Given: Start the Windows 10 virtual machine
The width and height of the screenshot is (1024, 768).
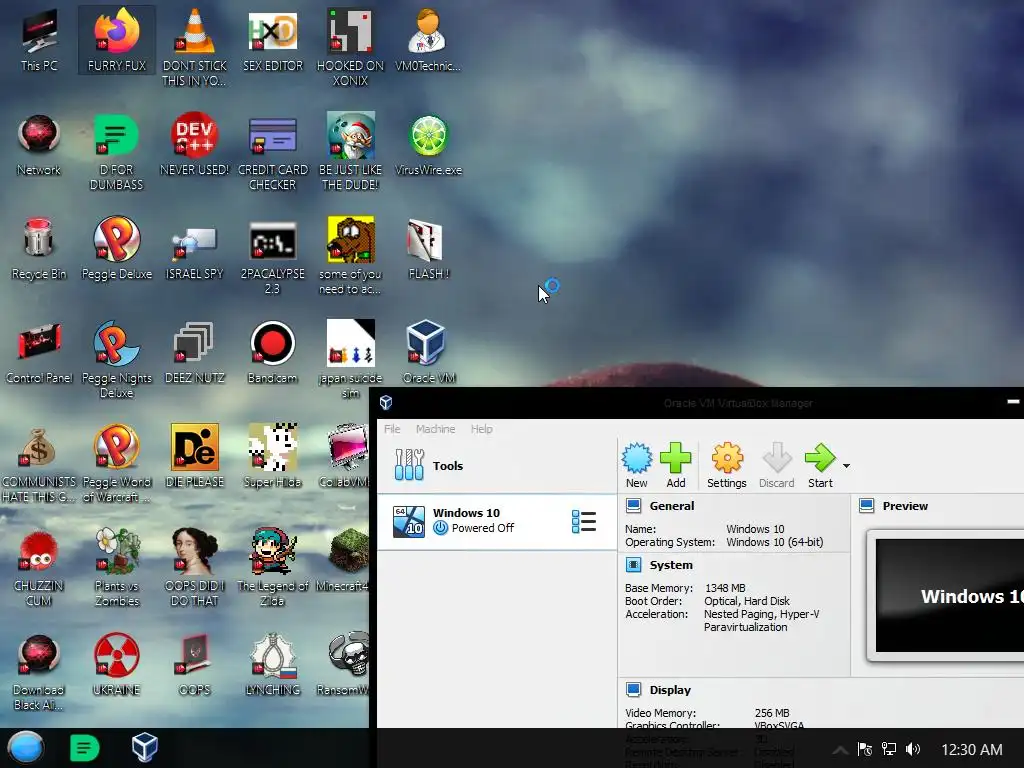Looking at the screenshot, I should pos(820,466).
